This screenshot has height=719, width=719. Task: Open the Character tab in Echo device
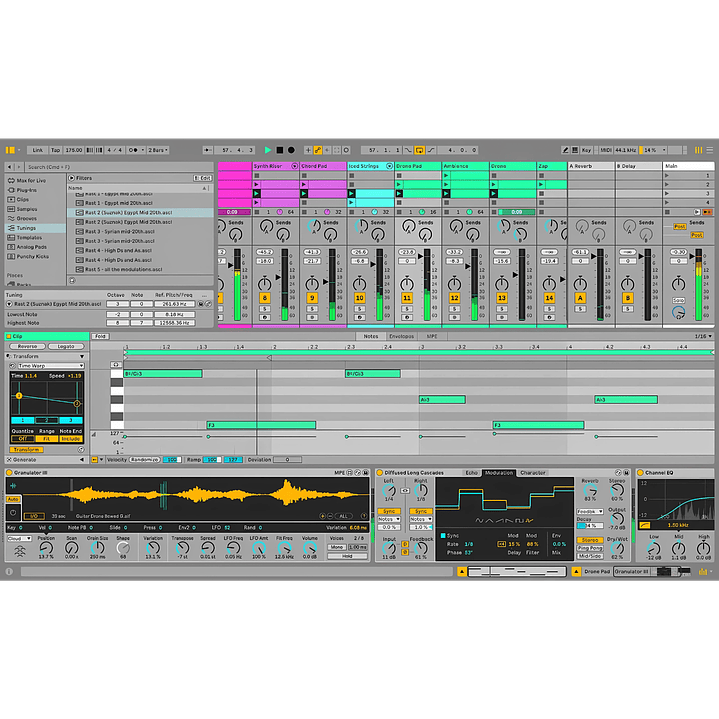533,472
